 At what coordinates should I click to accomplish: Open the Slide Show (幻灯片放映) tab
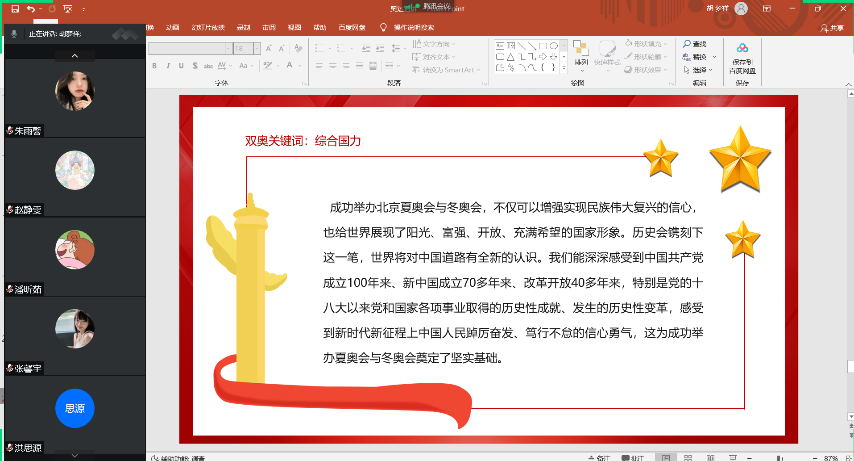[208, 27]
